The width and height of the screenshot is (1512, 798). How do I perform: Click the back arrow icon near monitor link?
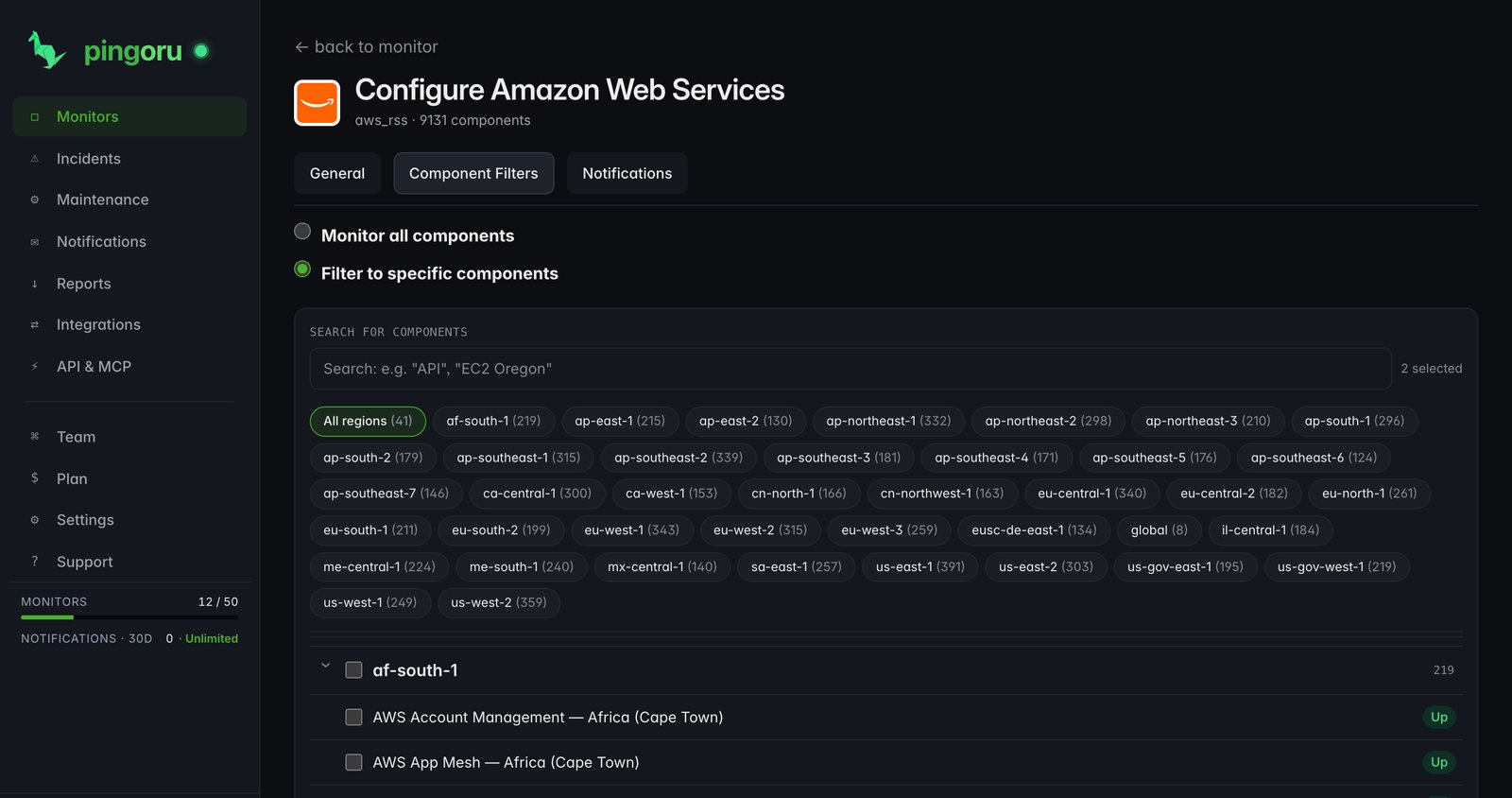301,47
